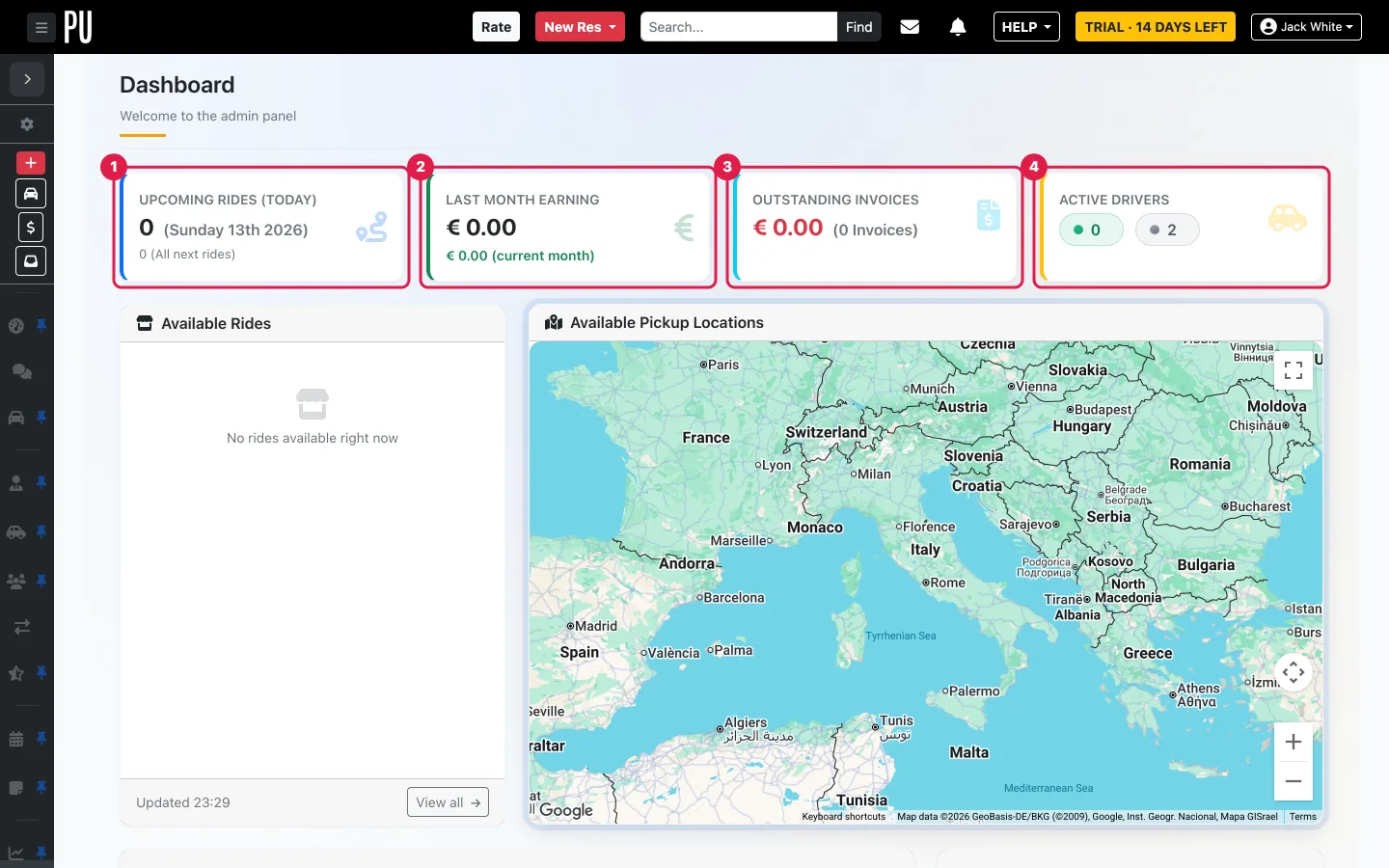The height and width of the screenshot is (868, 1389).
Task: Toggle pin next to side-view vehicle icon
Action: pos(41,532)
